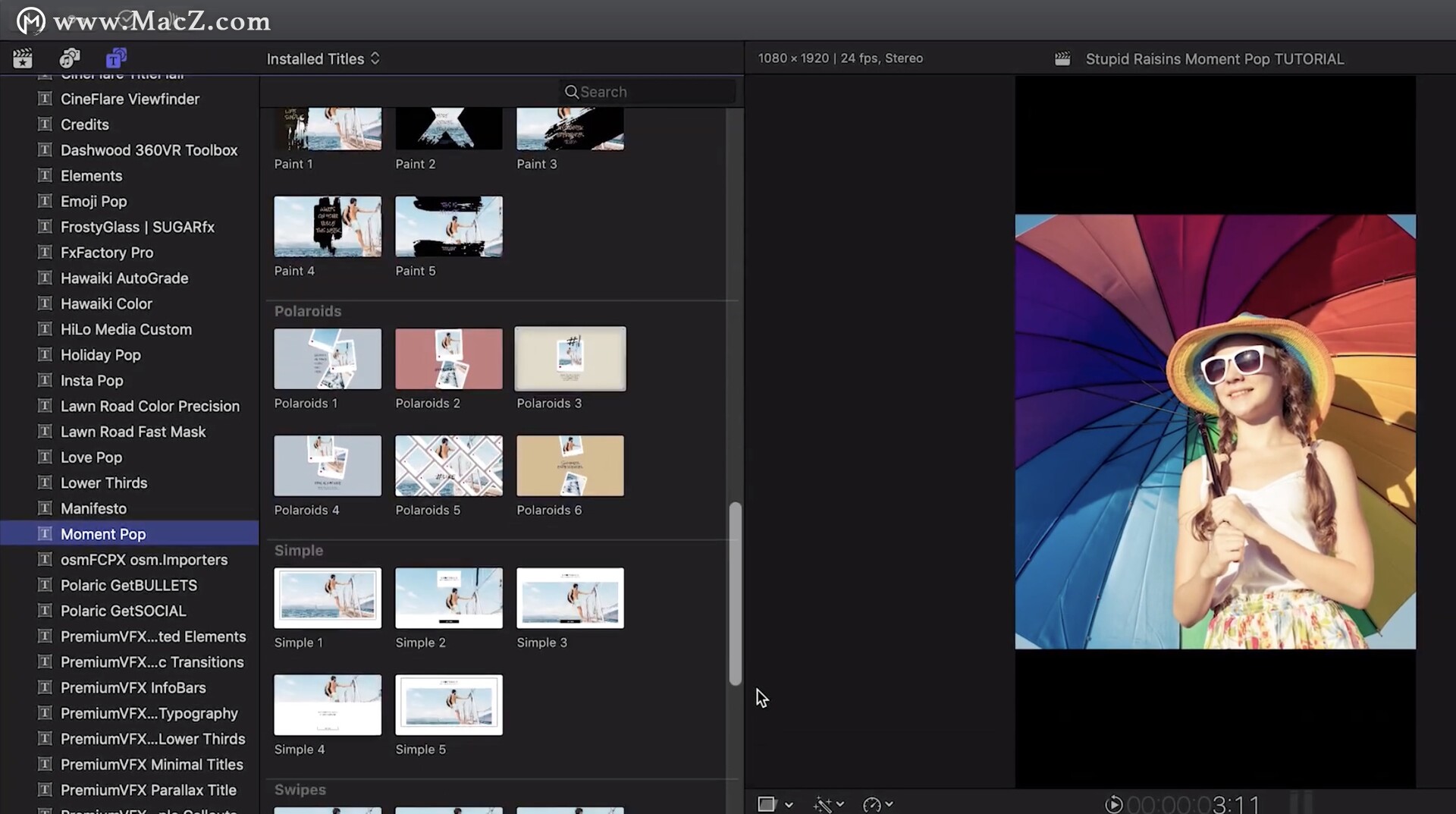
Task: Click the title icon beside Hawaiki Color
Action: click(x=45, y=303)
